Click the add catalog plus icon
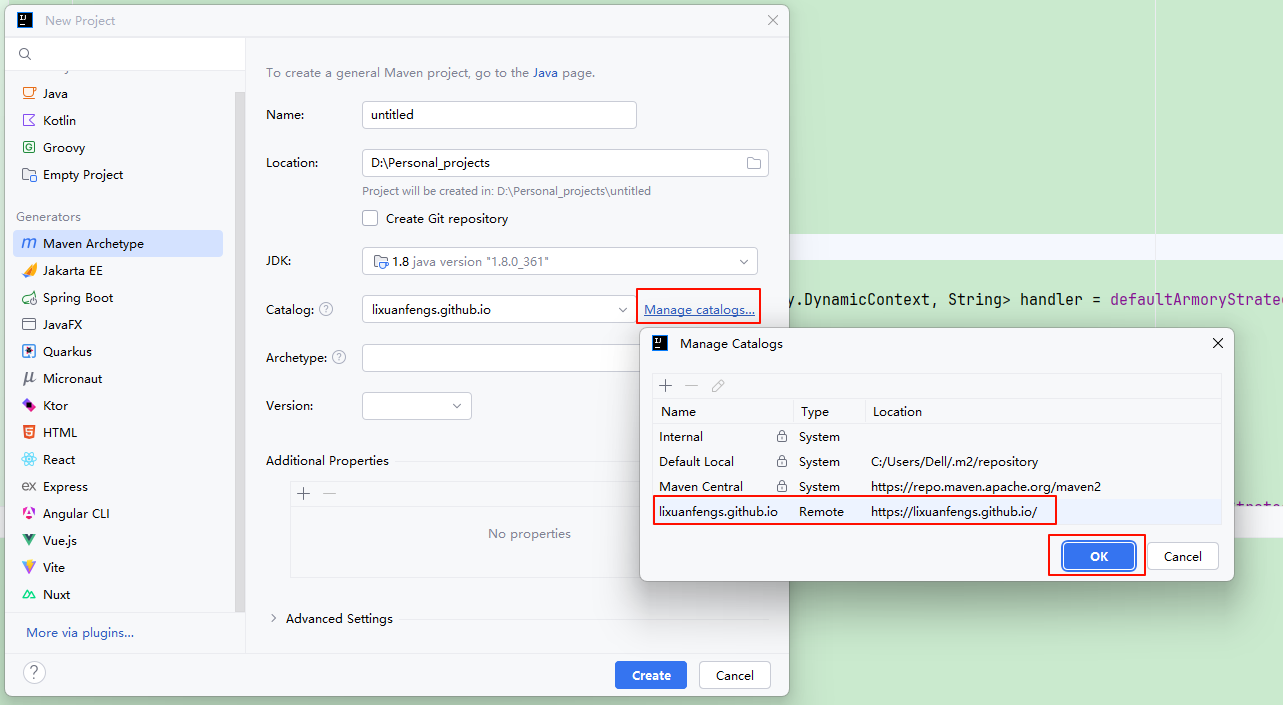Screen dimensions: 1283x705 (666, 386)
